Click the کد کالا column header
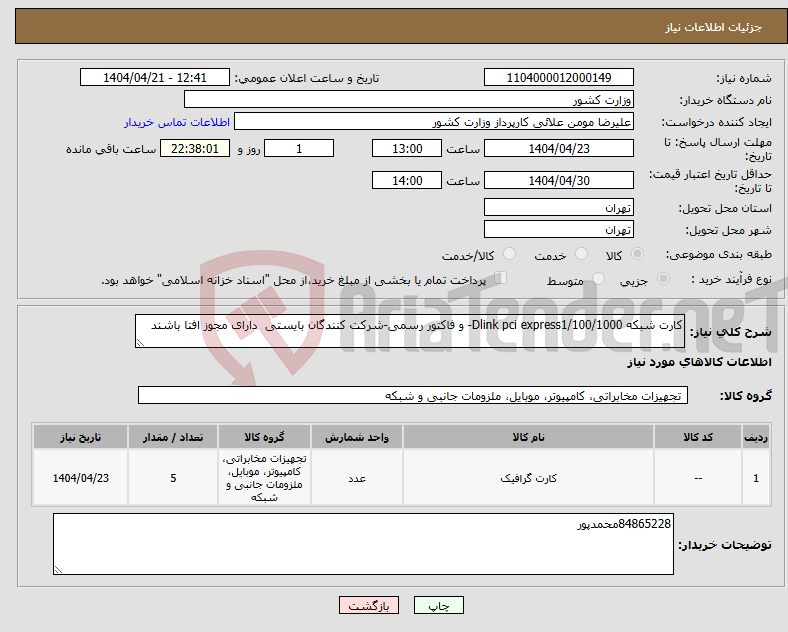This screenshot has height=632, width=788. coord(698,437)
